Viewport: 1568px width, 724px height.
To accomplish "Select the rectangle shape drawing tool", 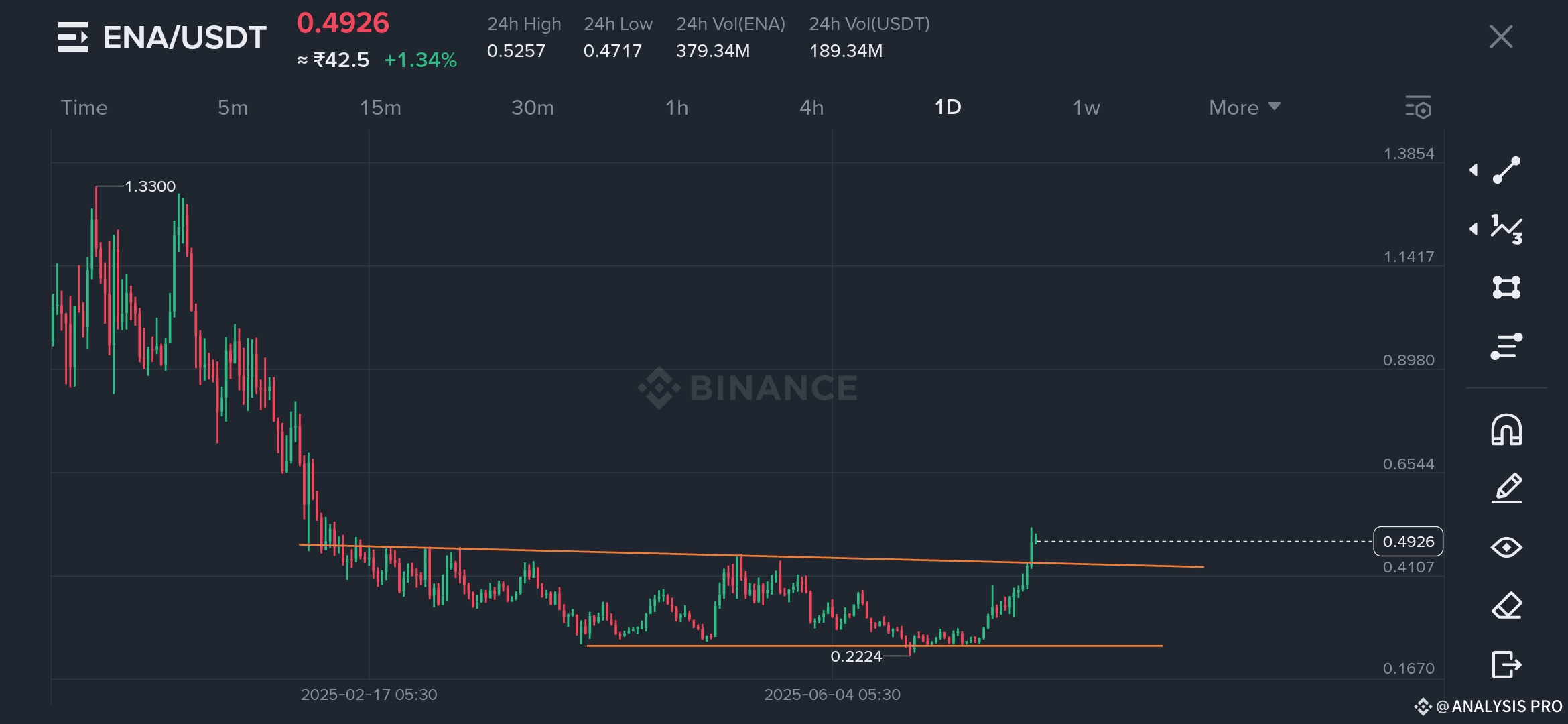I will coord(1506,287).
